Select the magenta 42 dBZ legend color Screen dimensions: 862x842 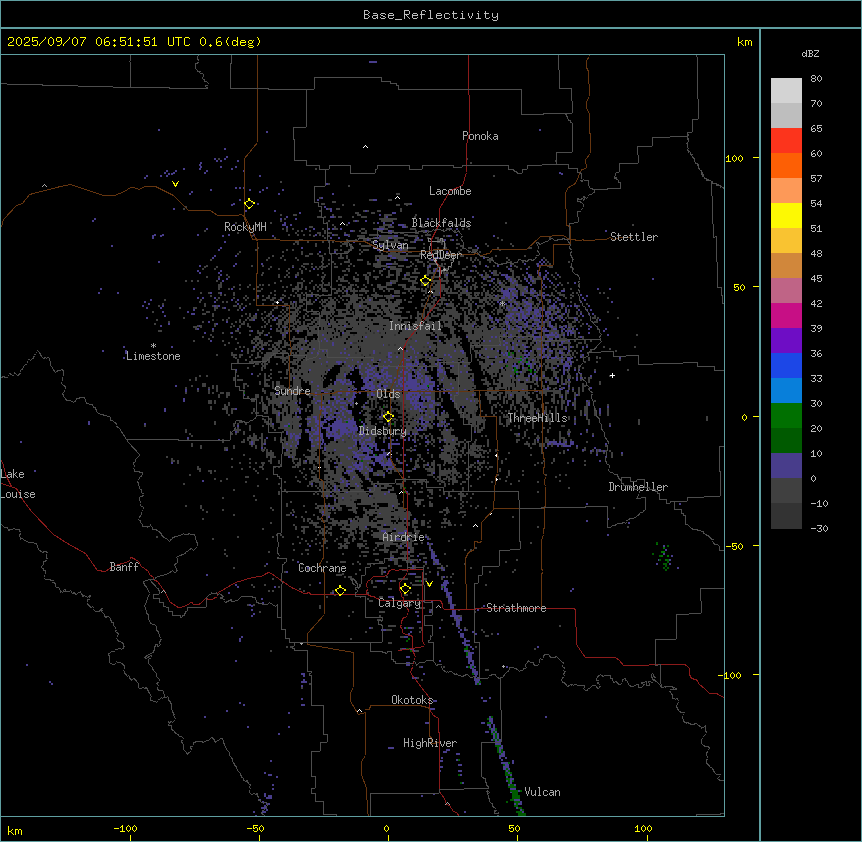coord(786,315)
